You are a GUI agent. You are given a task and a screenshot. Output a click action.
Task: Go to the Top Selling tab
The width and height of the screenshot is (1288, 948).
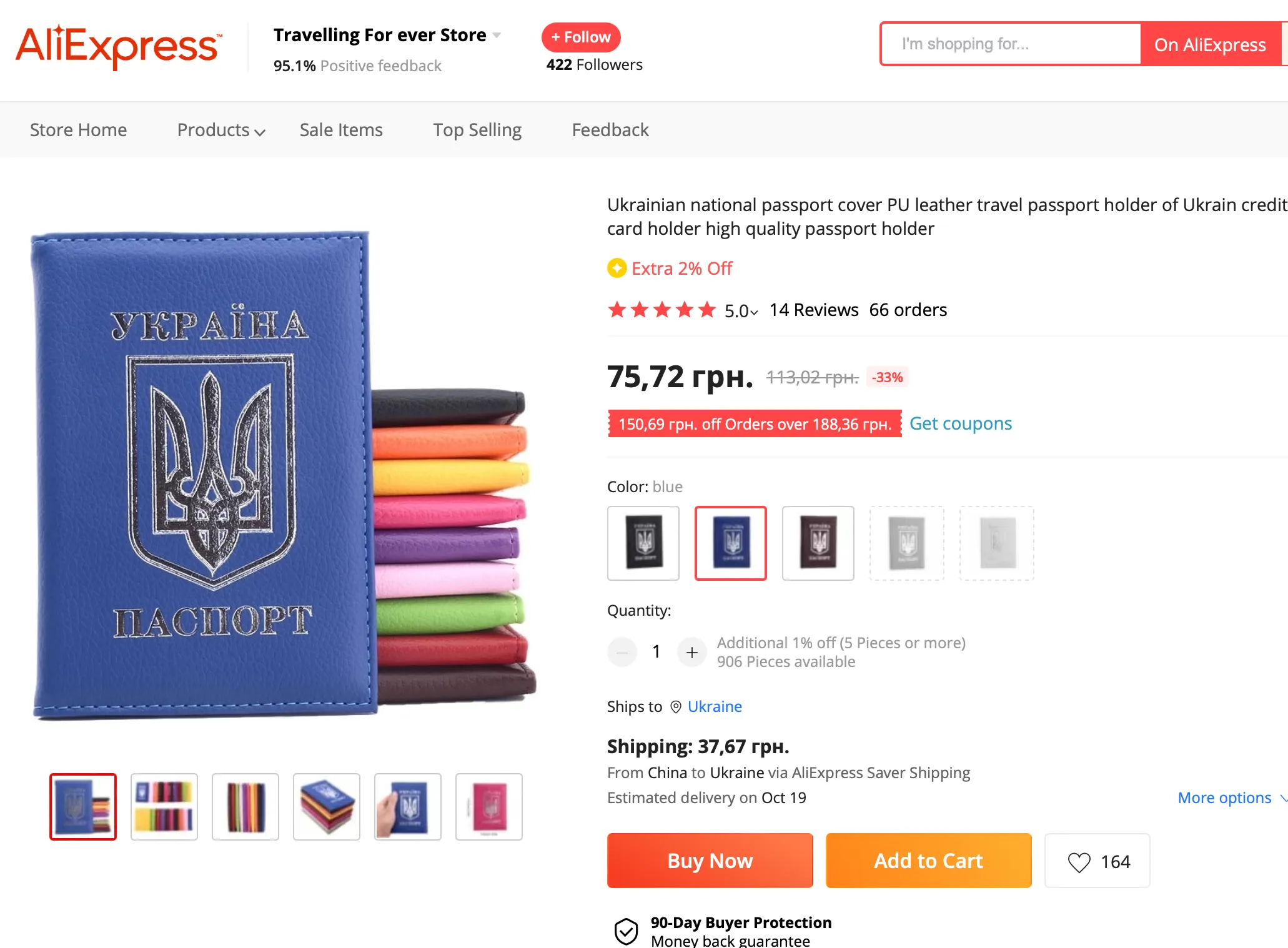(x=477, y=130)
